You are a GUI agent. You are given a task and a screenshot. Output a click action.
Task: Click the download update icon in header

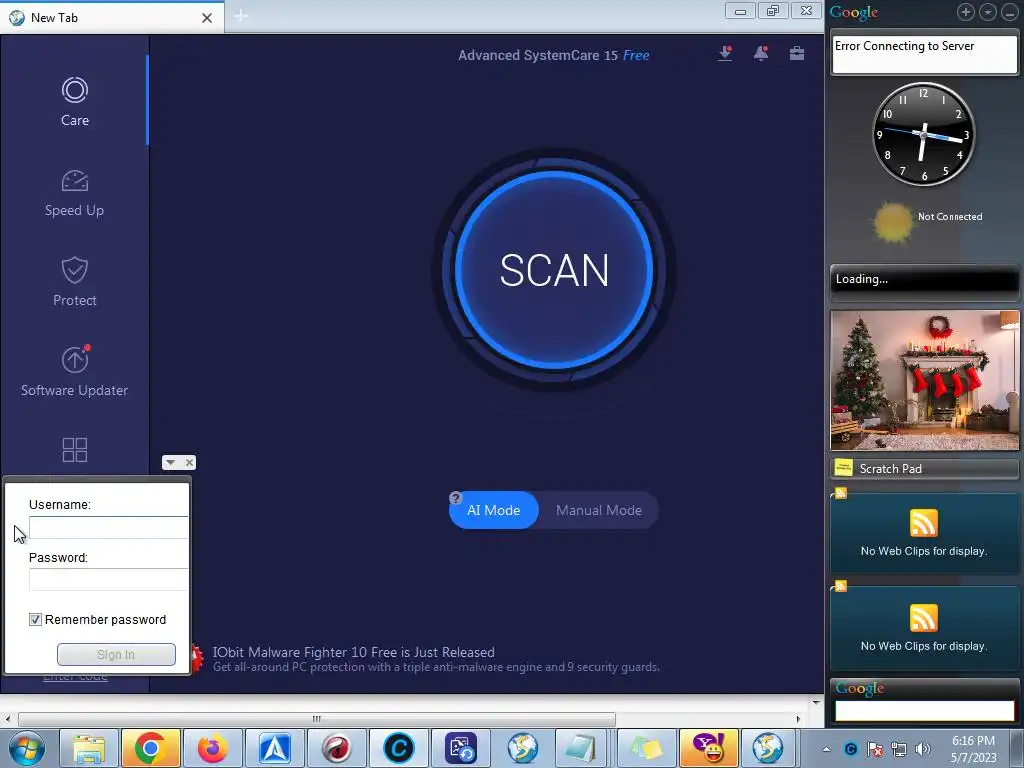725,53
